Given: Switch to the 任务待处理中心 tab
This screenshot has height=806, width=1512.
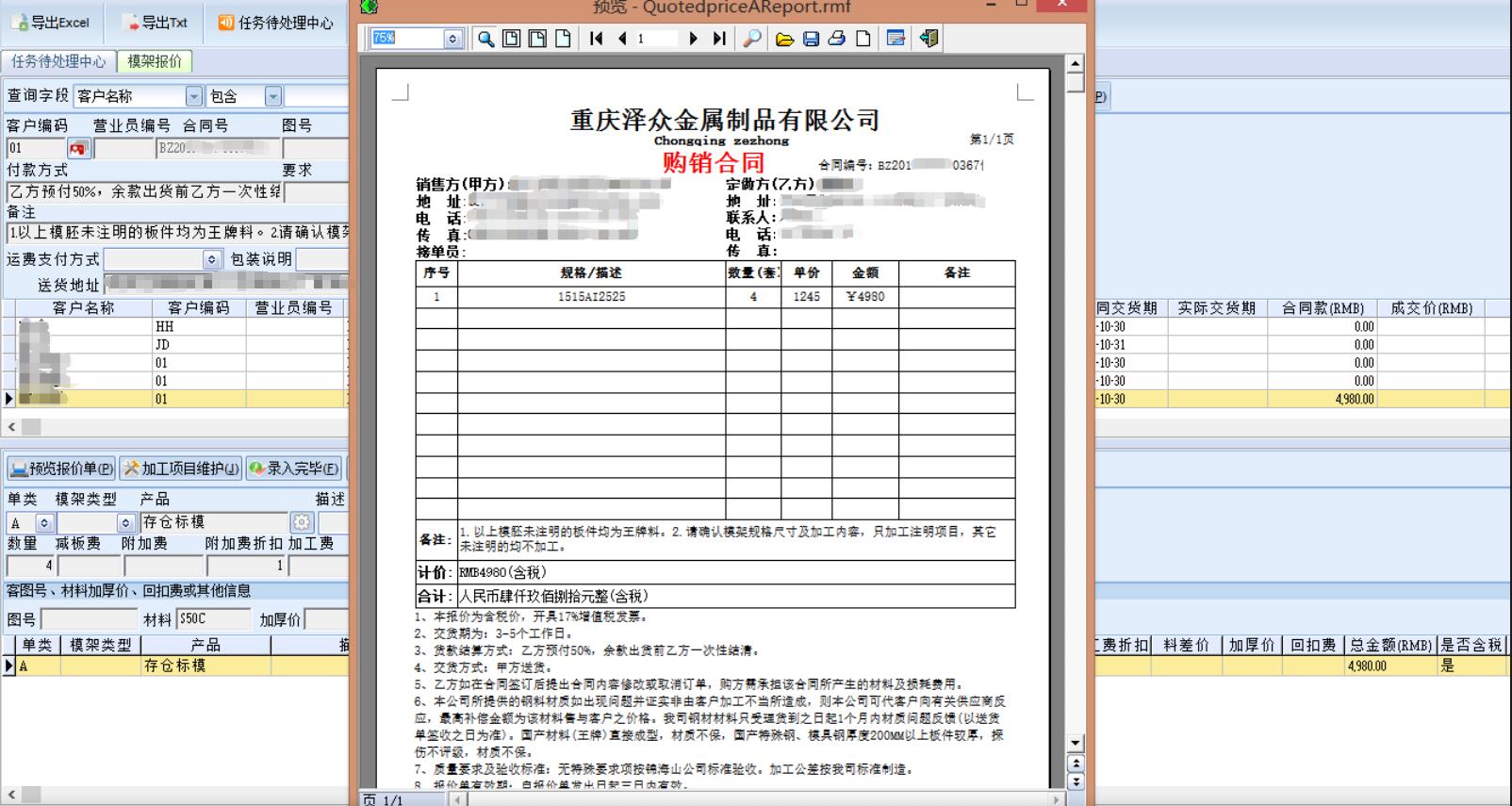Looking at the screenshot, I should tap(58, 61).
